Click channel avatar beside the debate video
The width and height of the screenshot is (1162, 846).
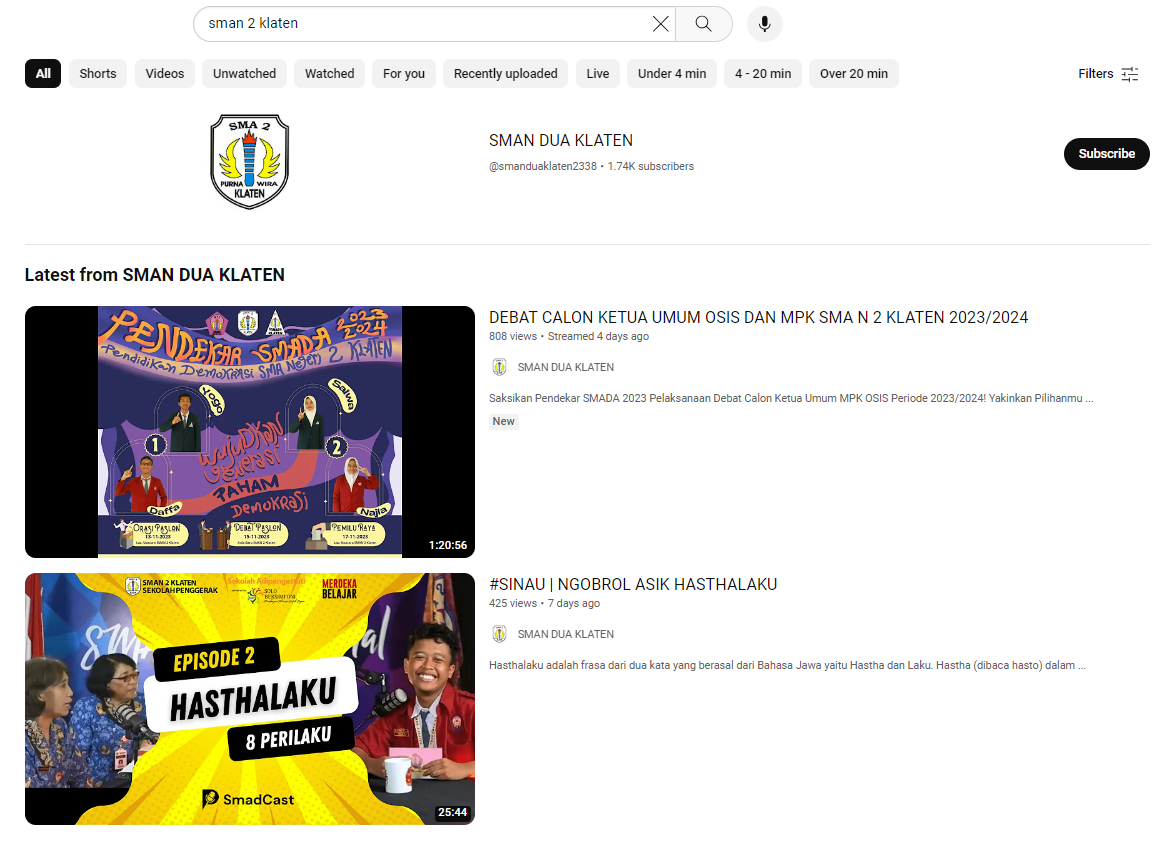pos(500,367)
